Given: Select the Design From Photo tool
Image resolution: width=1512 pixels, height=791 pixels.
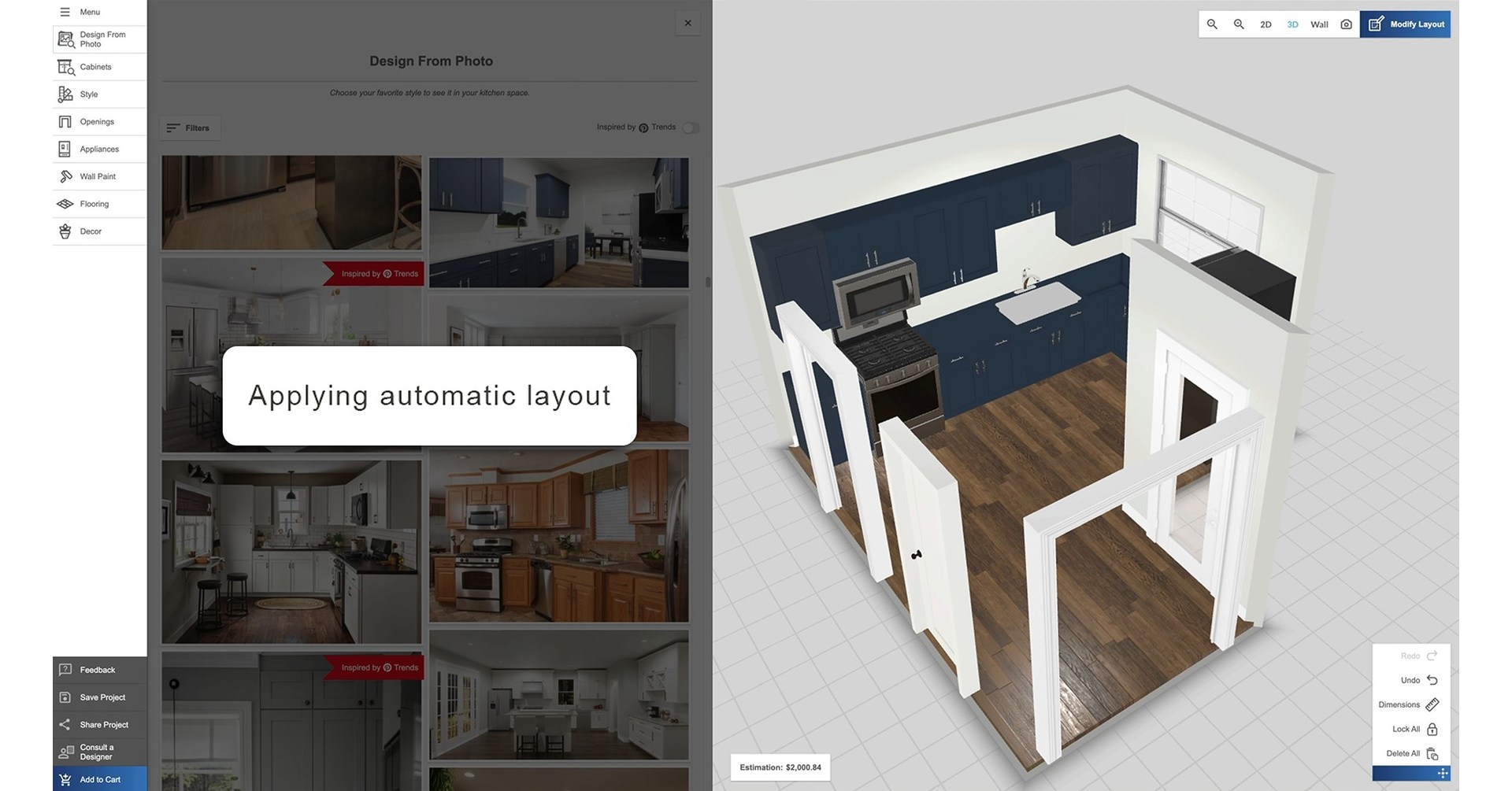Looking at the screenshot, I should [x=99, y=39].
